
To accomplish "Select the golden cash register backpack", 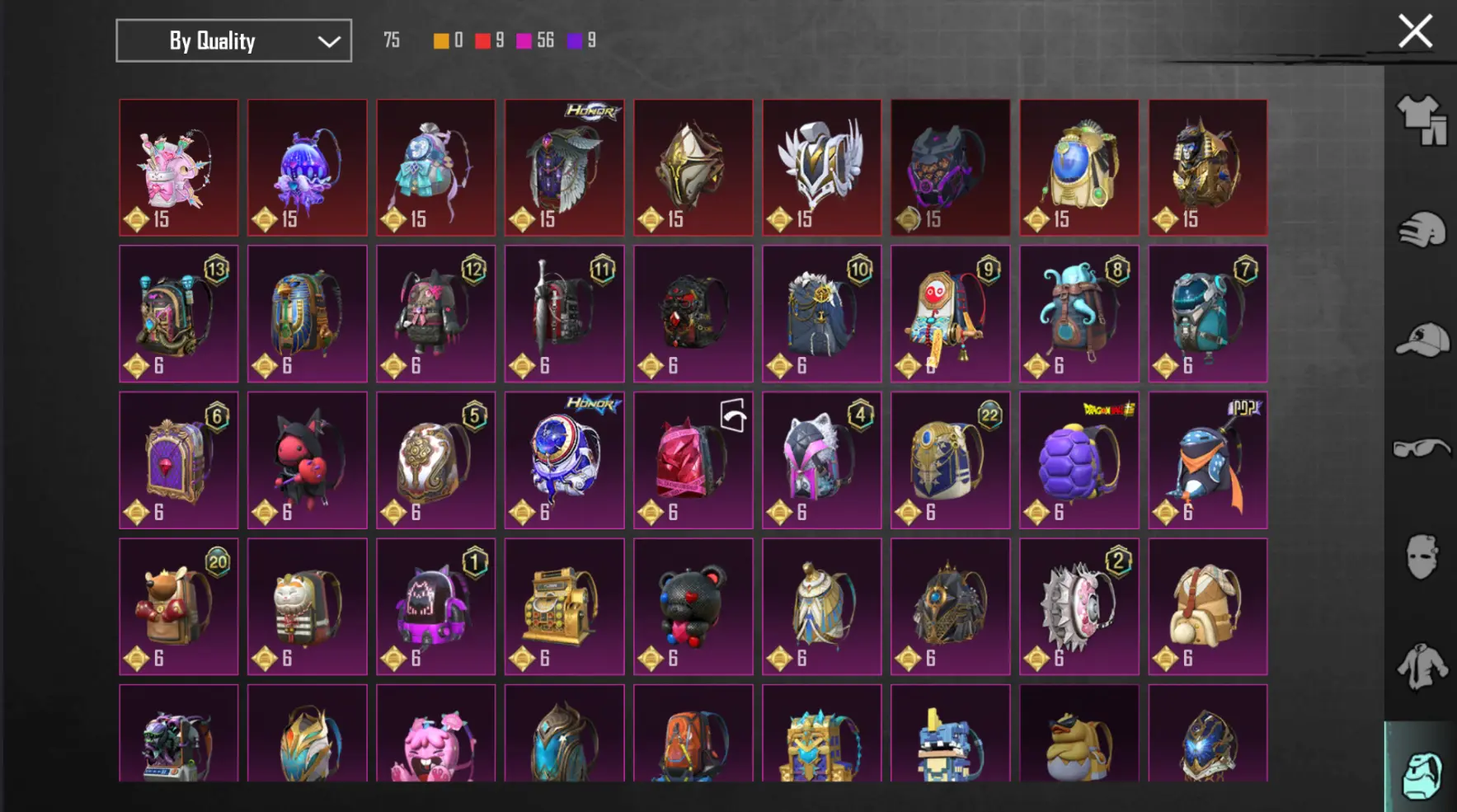I will click(564, 607).
